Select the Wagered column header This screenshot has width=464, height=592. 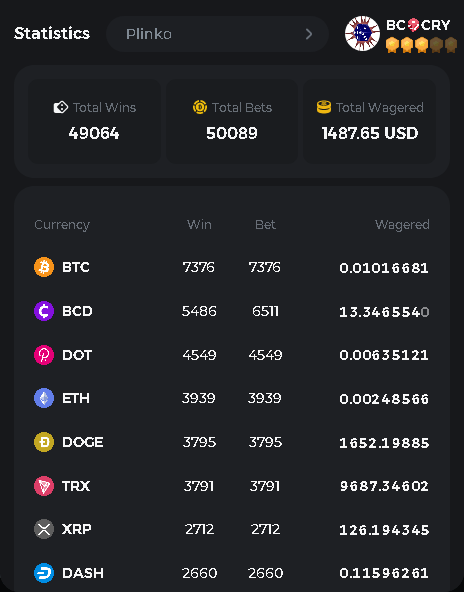(x=402, y=225)
